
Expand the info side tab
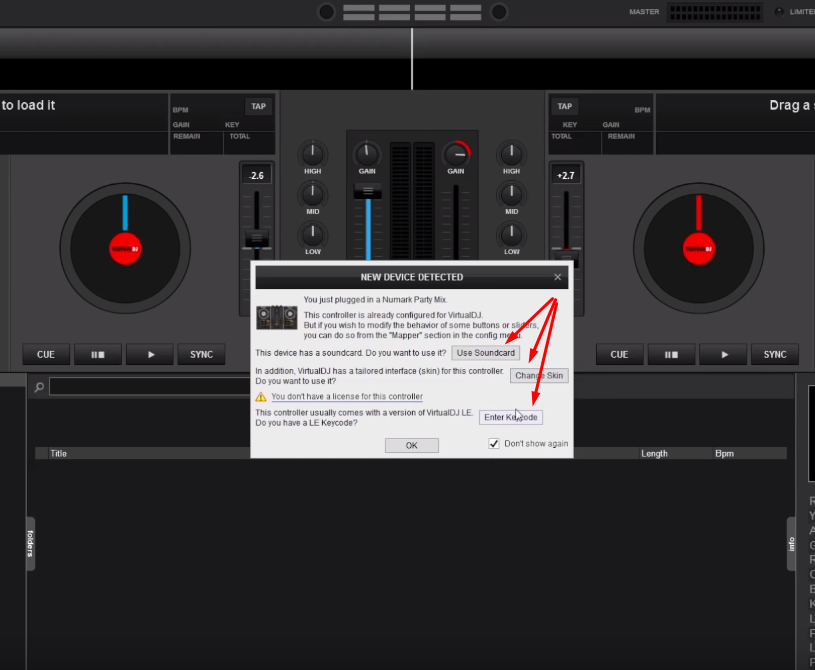791,544
